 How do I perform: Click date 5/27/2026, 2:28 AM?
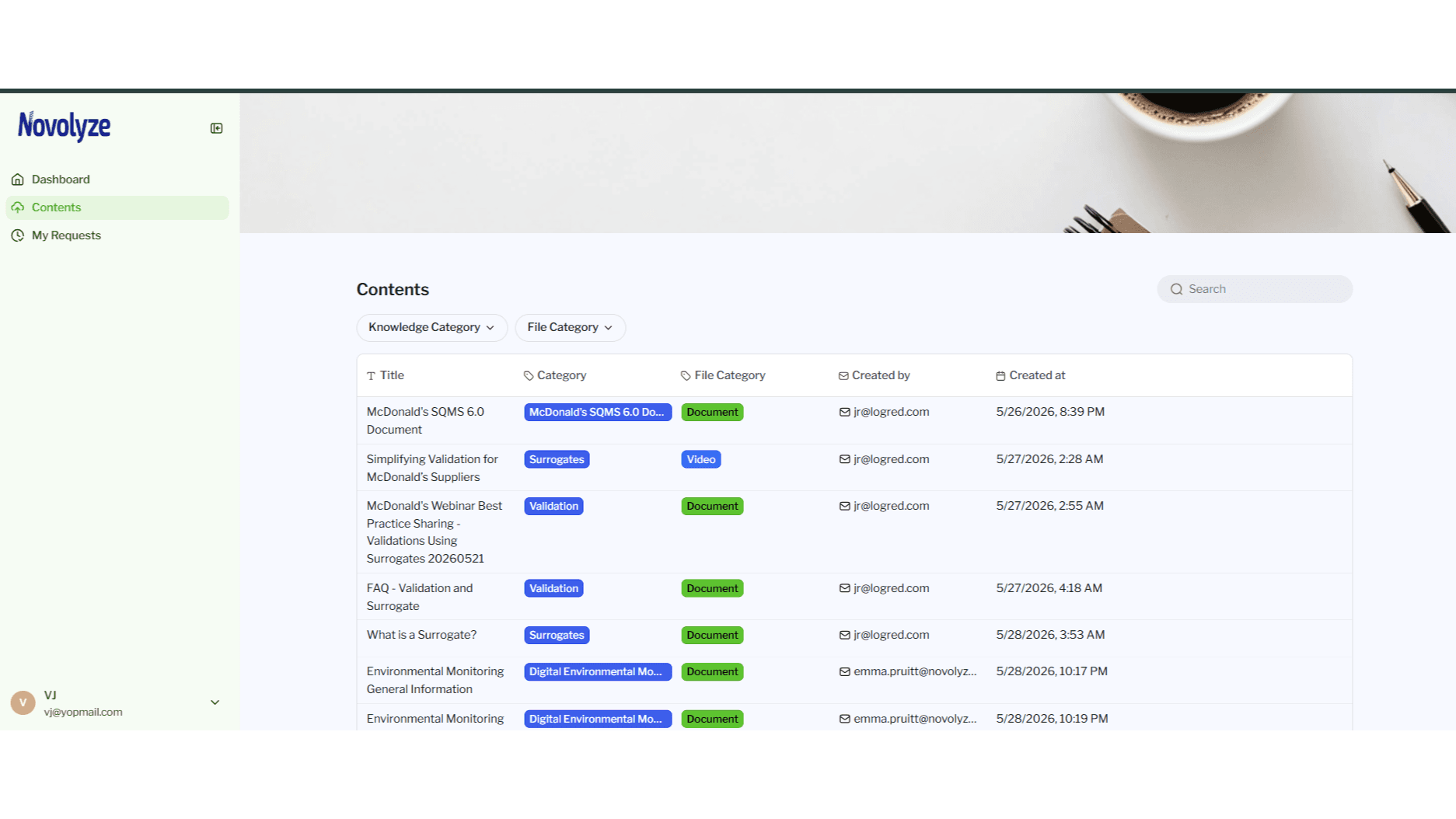pos(1049,459)
